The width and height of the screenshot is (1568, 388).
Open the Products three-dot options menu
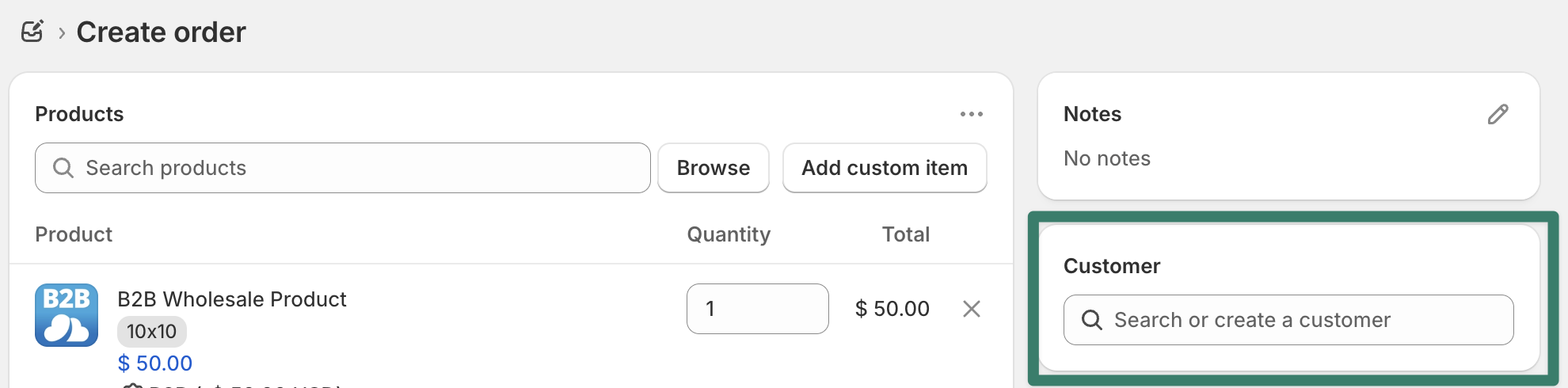(971, 114)
